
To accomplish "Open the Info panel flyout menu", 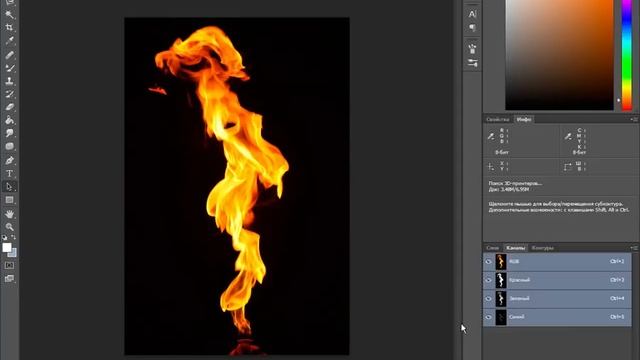I will coord(634,119).
